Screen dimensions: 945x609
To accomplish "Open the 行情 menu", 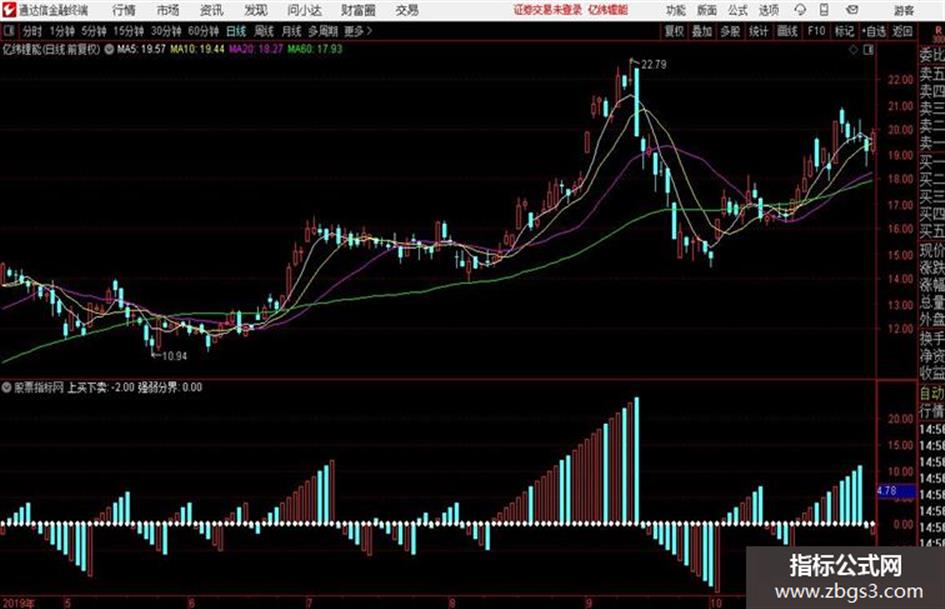I will [x=124, y=10].
